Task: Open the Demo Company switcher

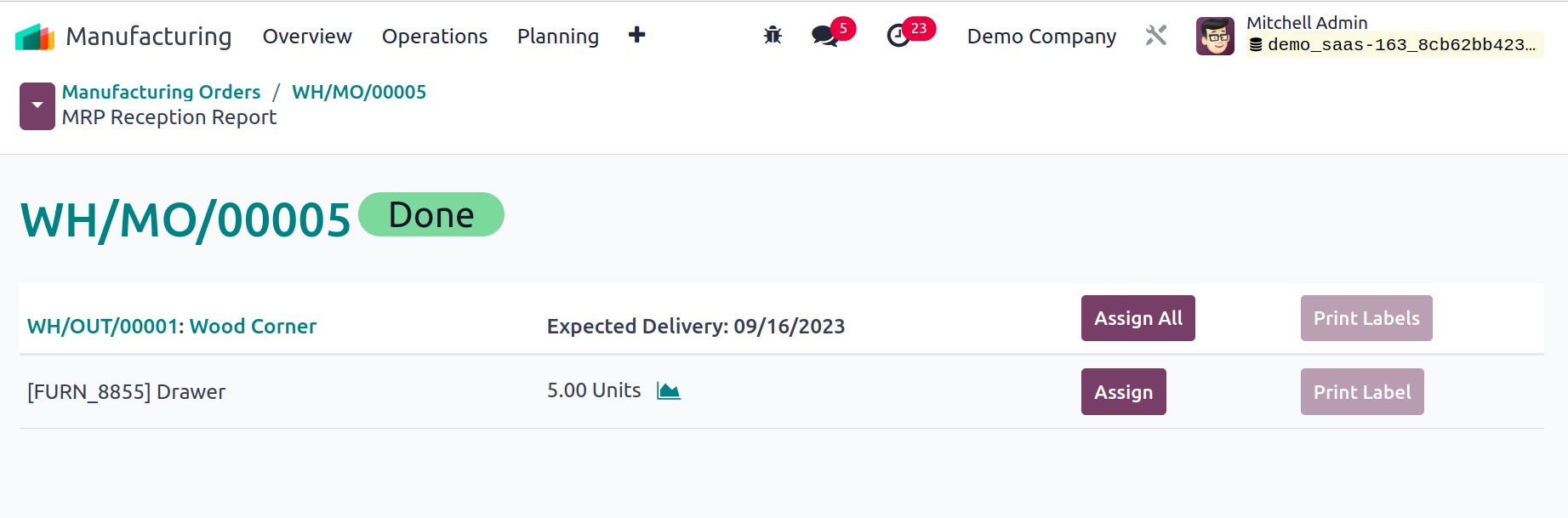Action: point(1041,37)
